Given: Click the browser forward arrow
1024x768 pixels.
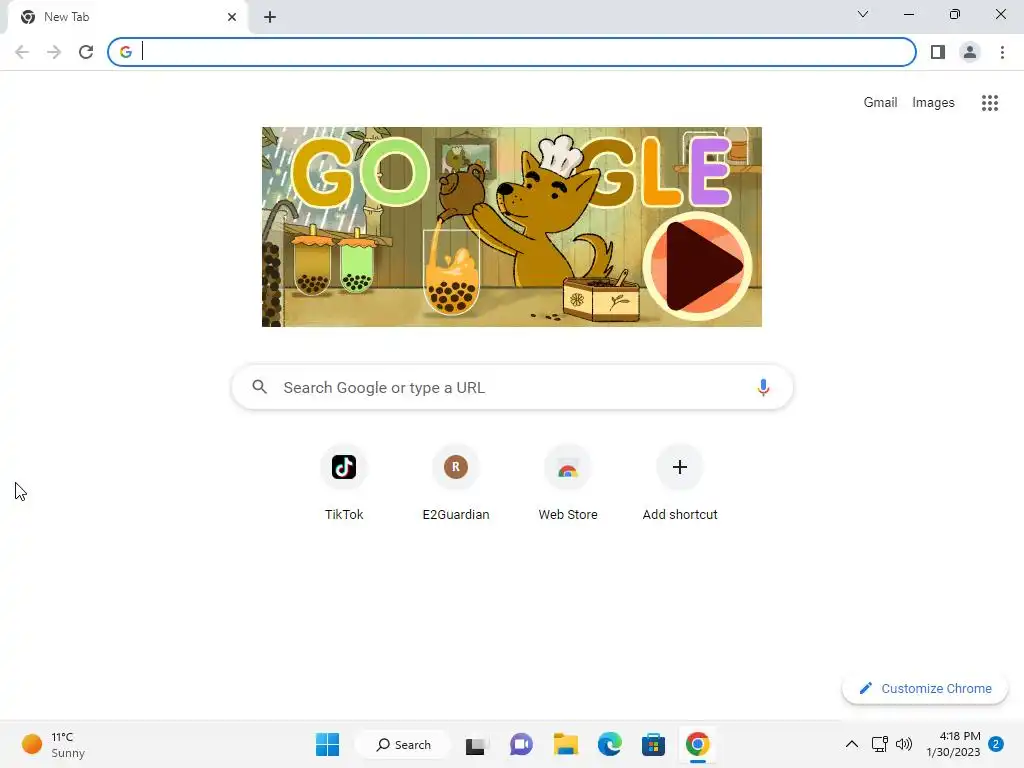Looking at the screenshot, I should coord(54,52).
